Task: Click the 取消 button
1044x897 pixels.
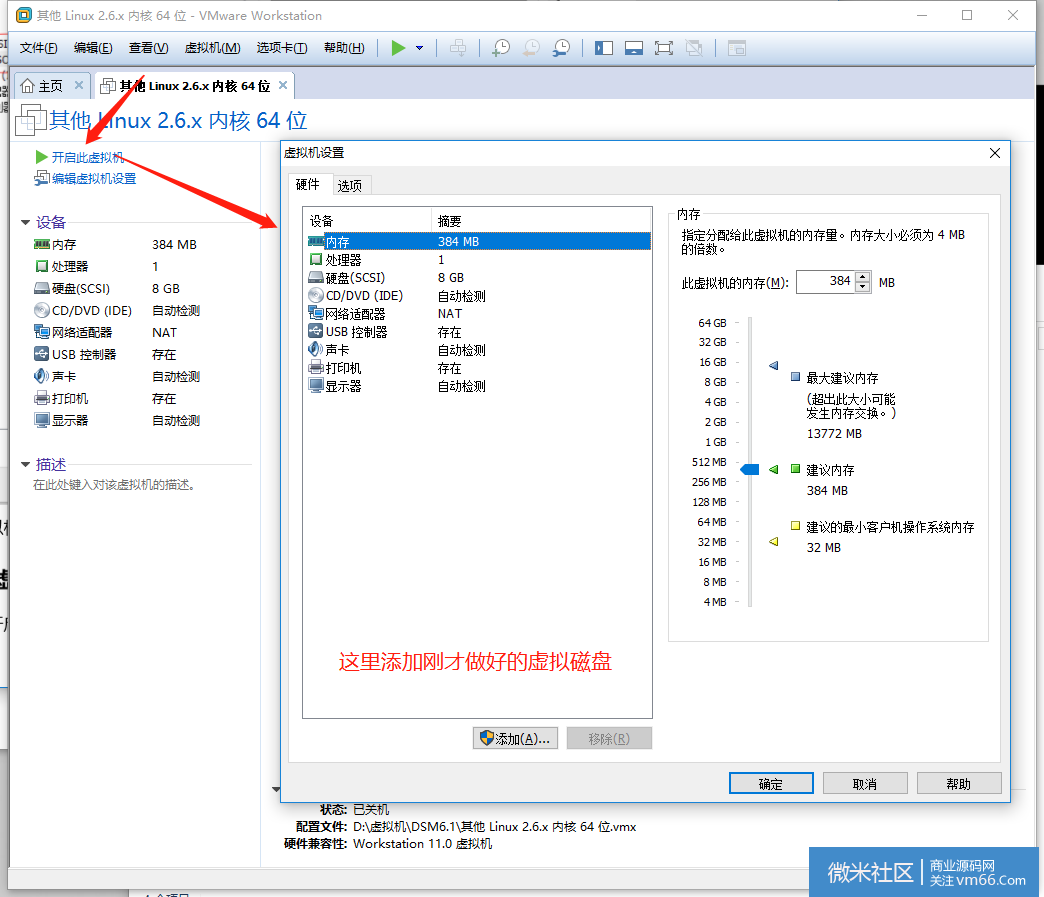Action: (865, 783)
